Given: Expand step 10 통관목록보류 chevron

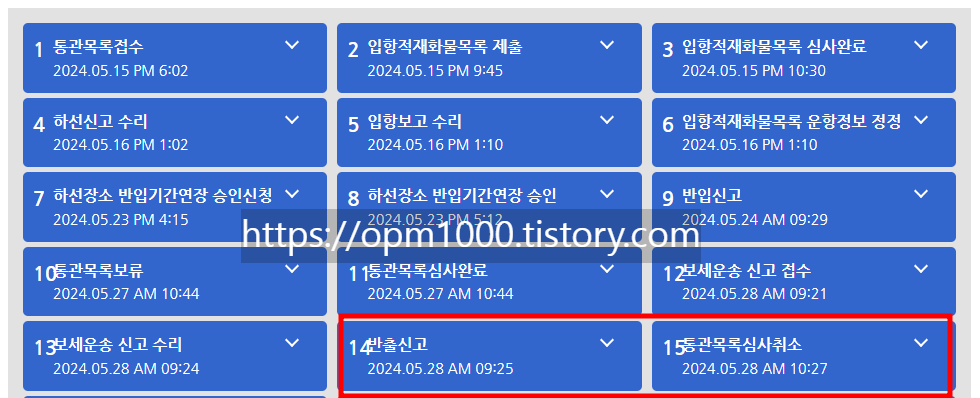Looking at the screenshot, I should 292,269.
